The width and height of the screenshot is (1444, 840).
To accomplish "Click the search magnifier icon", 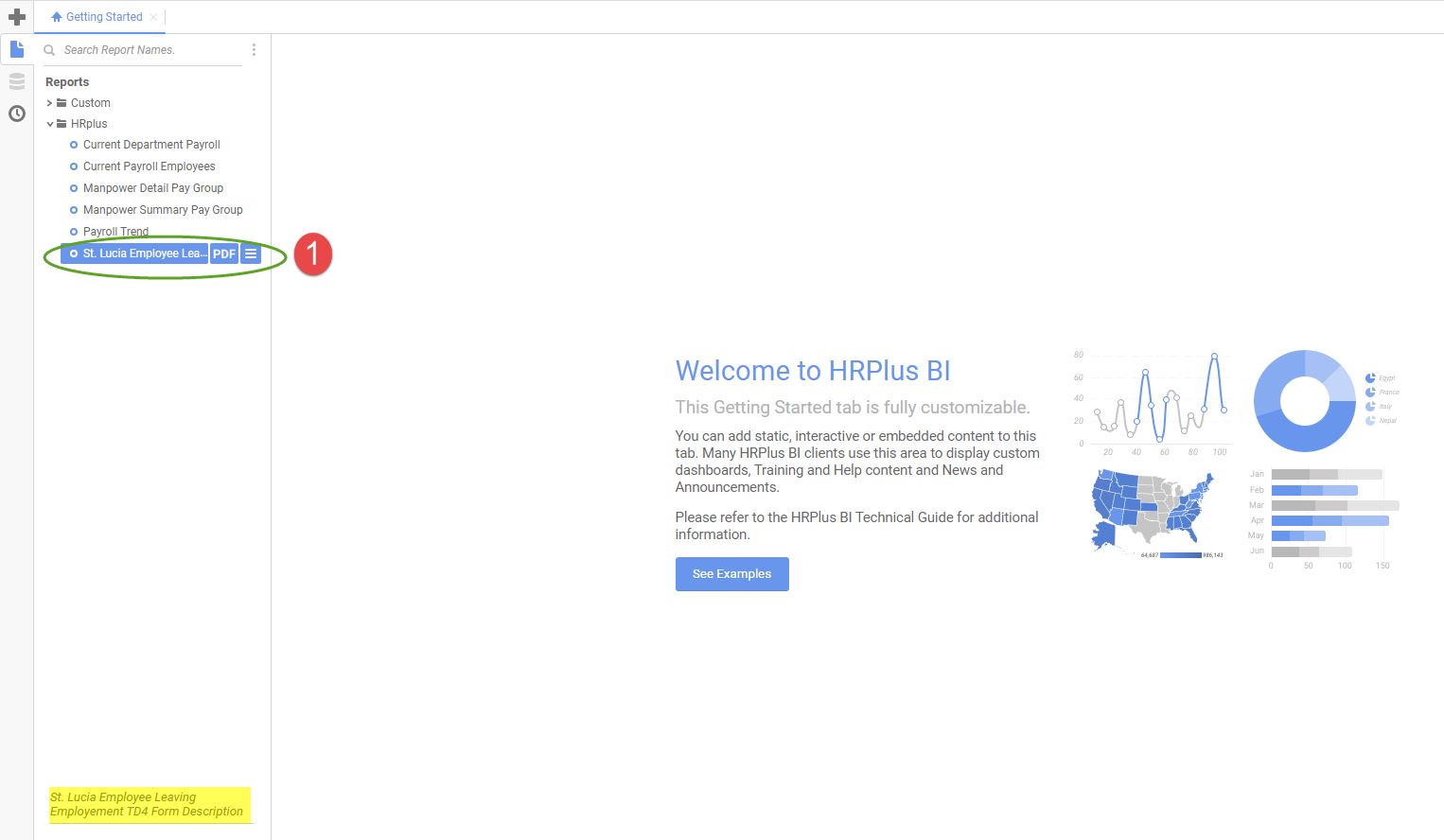I will (49, 50).
